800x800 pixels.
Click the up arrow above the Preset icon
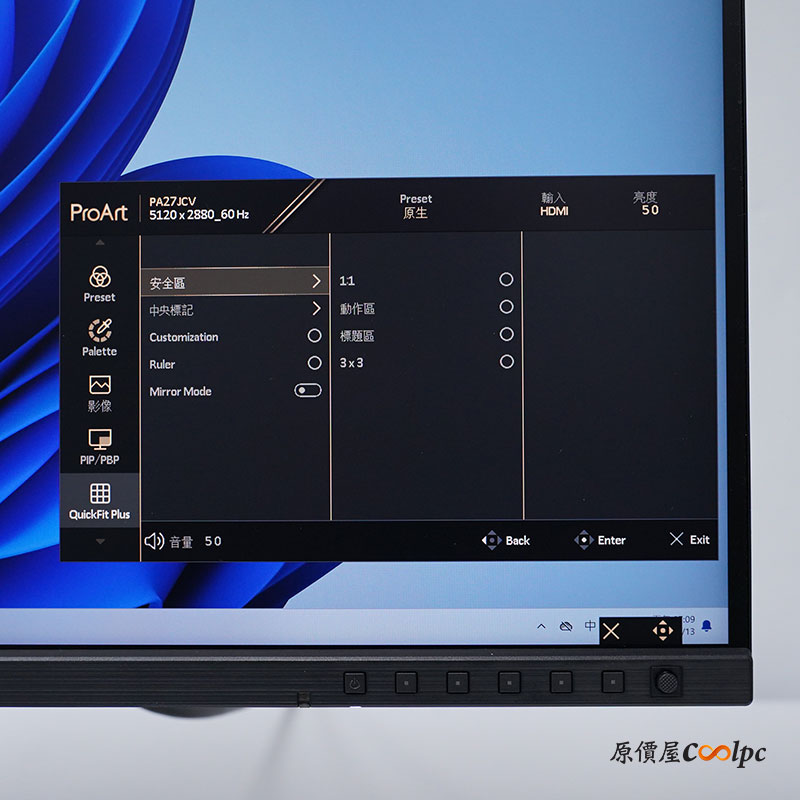100,243
